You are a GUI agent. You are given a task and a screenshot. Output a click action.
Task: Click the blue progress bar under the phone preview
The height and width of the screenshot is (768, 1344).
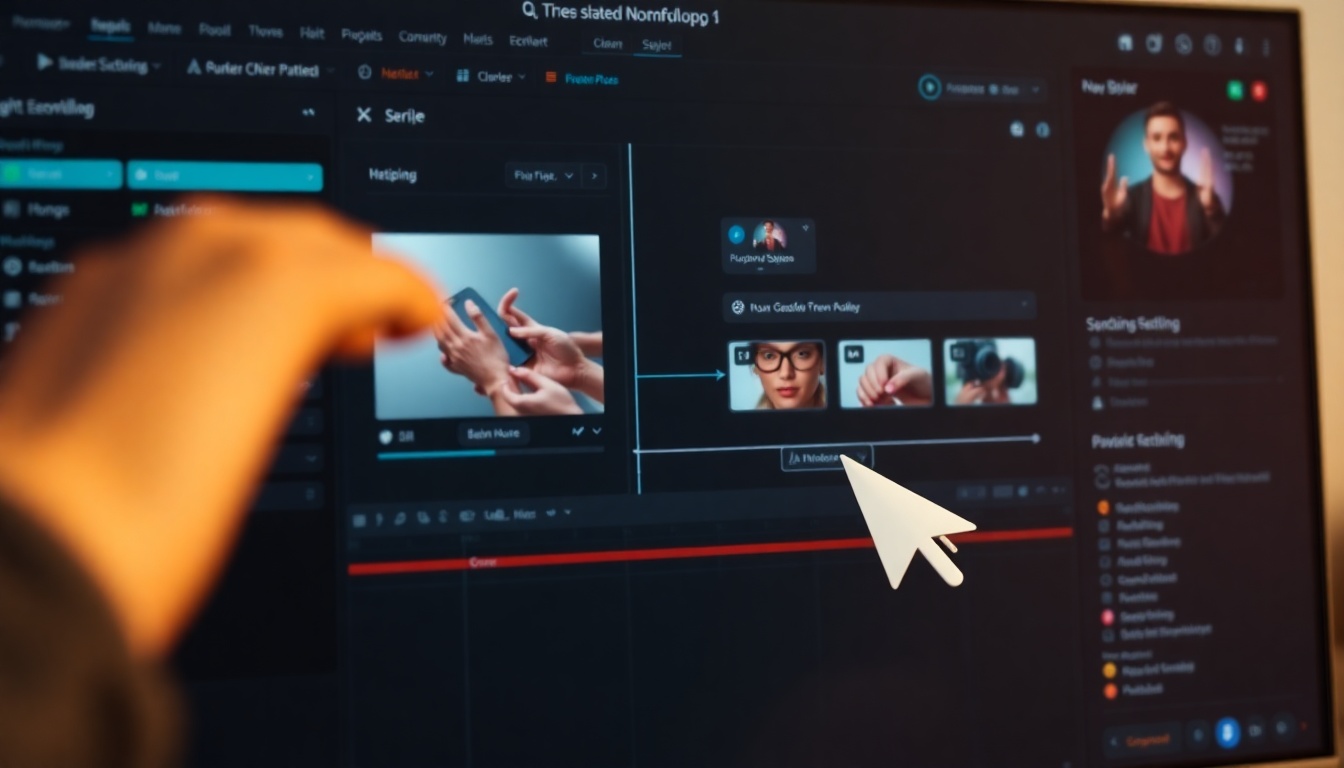(x=436, y=454)
